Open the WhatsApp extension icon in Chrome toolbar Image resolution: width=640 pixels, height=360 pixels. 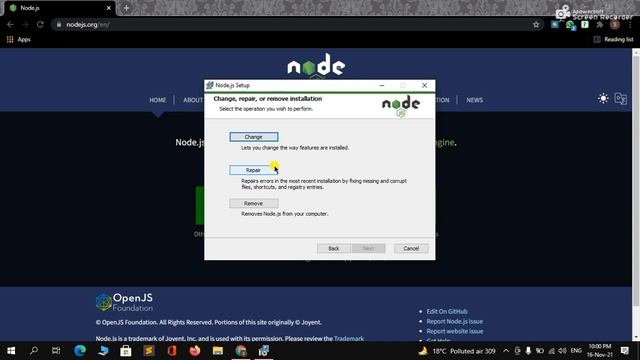click(x=570, y=25)
